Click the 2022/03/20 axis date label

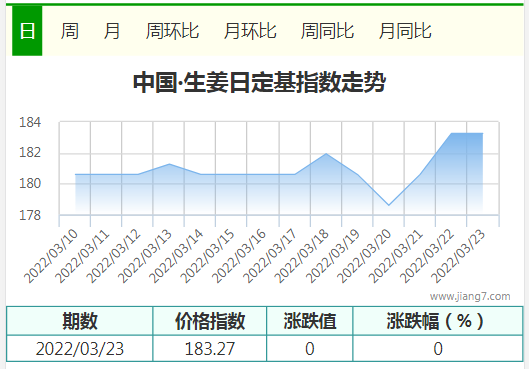click(x=364, y=256)
